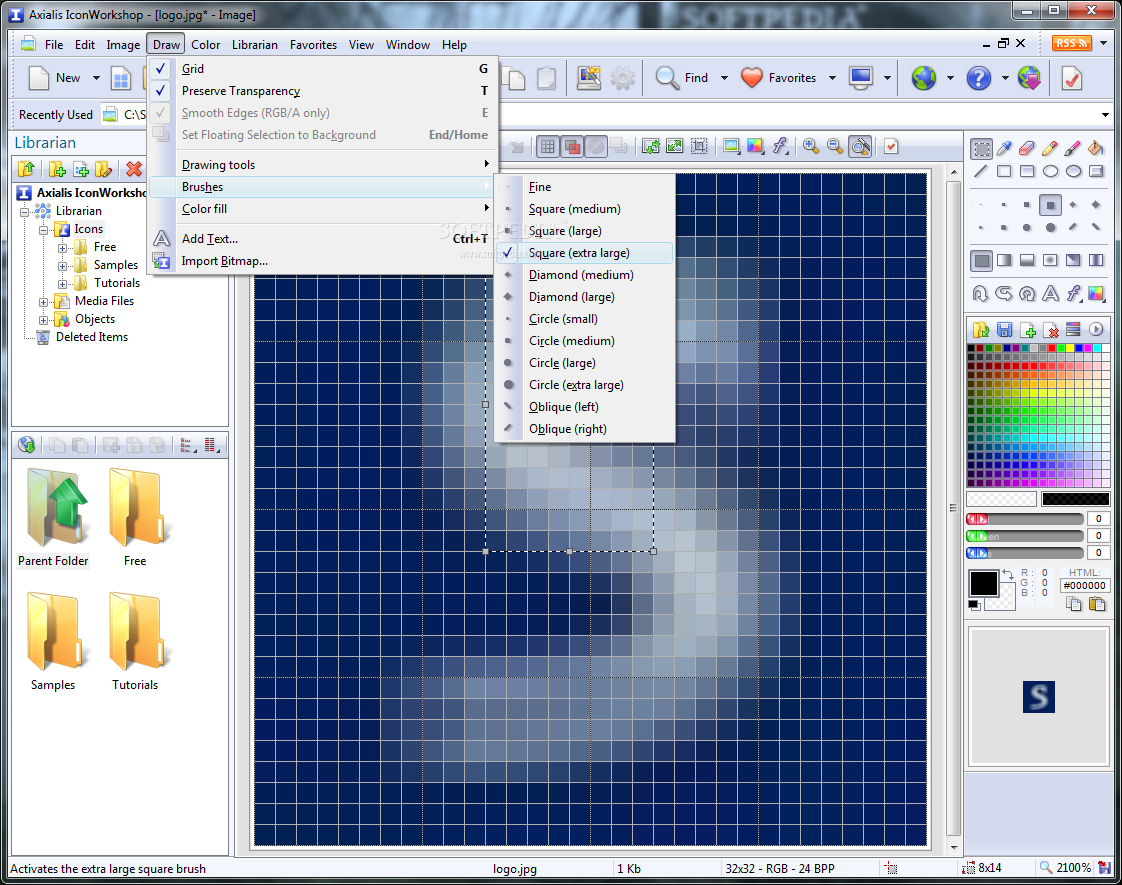Open the Color menu
Screen dimensions: 1122x885
pyautogui.click(x=205, y=44)
